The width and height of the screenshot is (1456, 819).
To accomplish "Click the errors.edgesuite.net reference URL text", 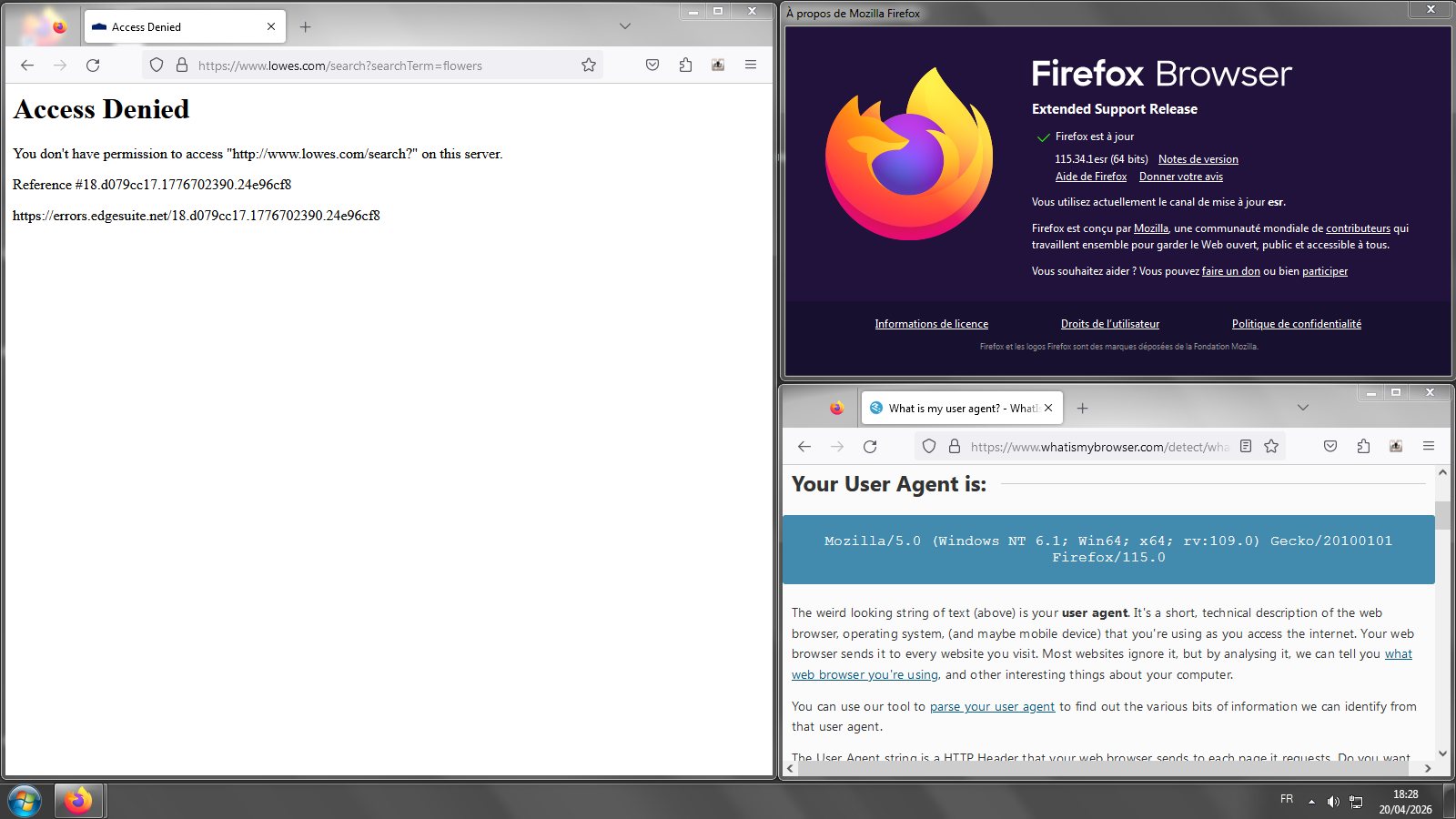I will pos(197,216).
